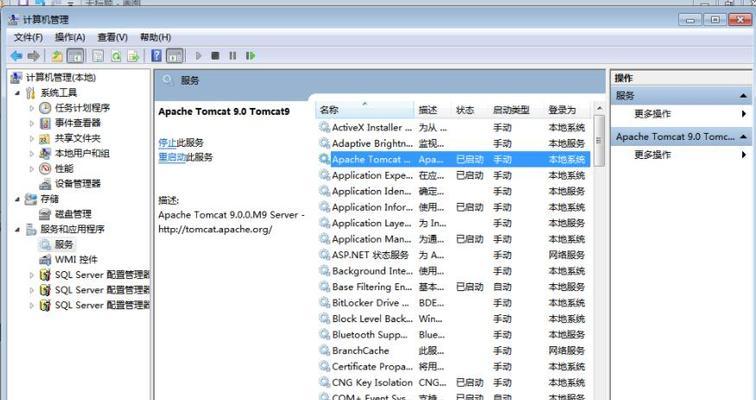Collapse the 服务和应用程序 tree node
The image size is (756, 400).
click(17, 229)
